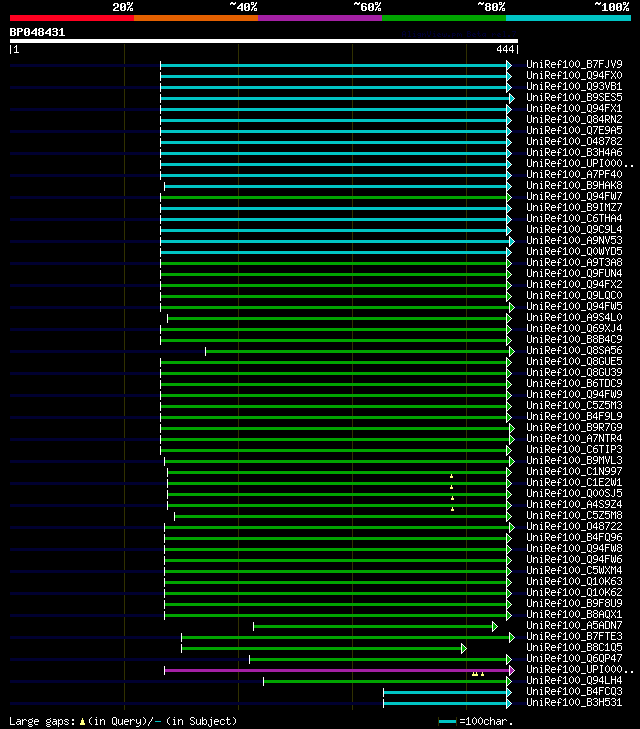Screen dimensions: 640x729
Task: Select the UniRef100_B4FQ96 label
Action: click(x=574, y=537)
